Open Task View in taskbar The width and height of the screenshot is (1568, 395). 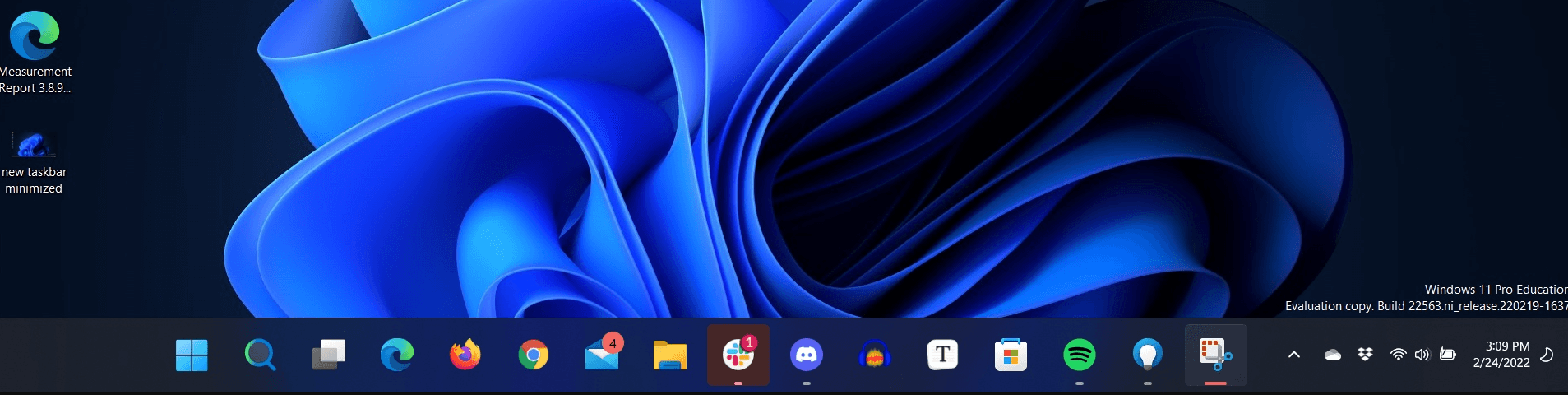pyautogui.click(x=328, y=355)
